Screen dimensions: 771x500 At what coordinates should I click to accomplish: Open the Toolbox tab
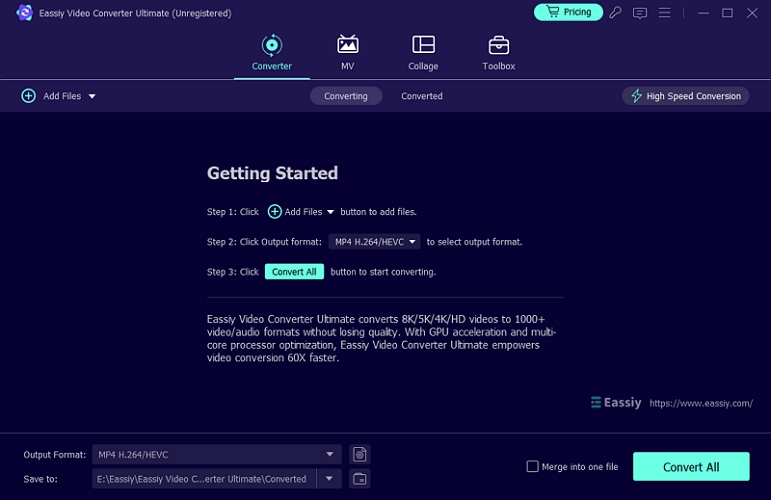(499, 53)
